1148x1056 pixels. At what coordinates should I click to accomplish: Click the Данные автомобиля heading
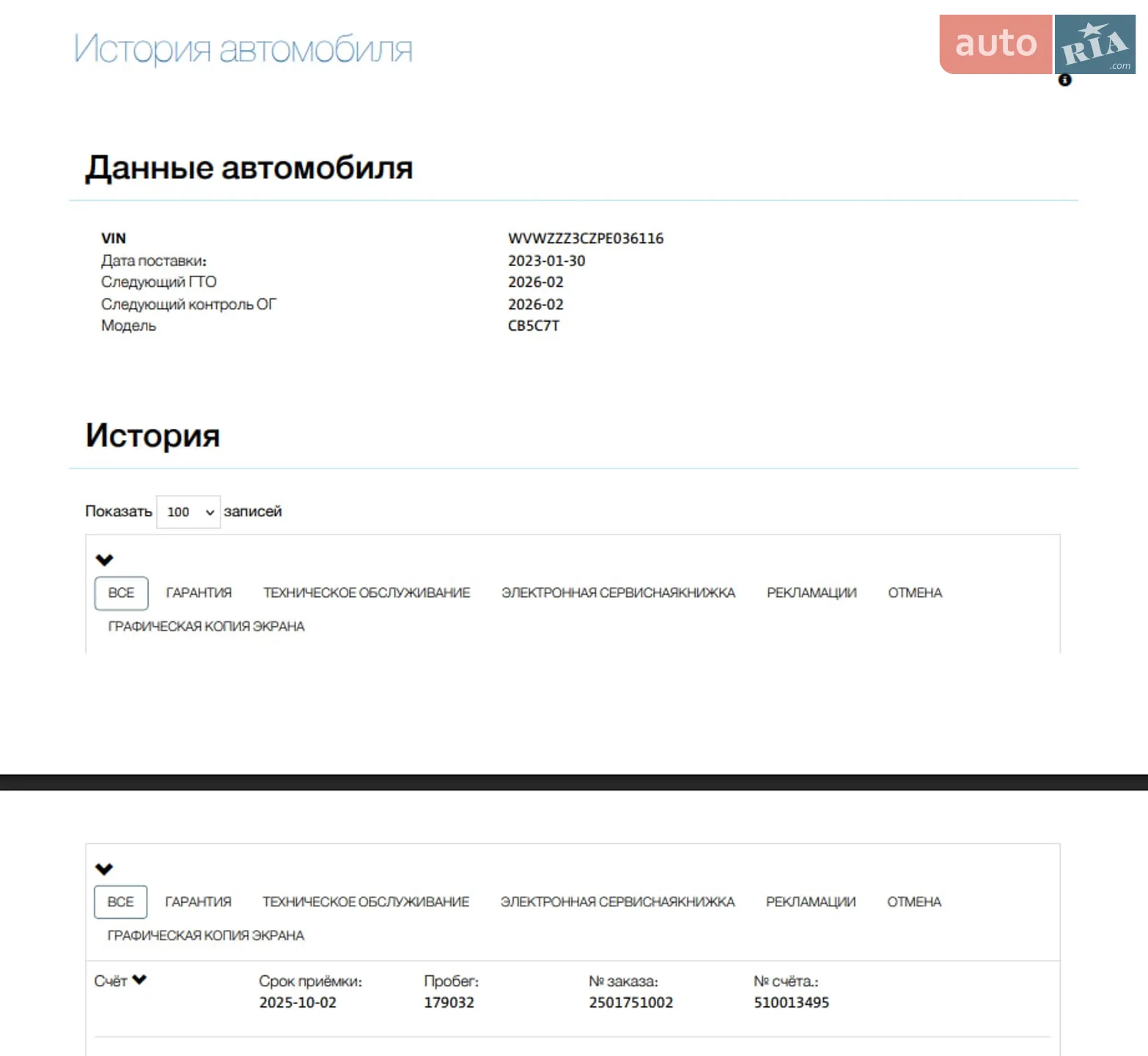coord(249,168)
